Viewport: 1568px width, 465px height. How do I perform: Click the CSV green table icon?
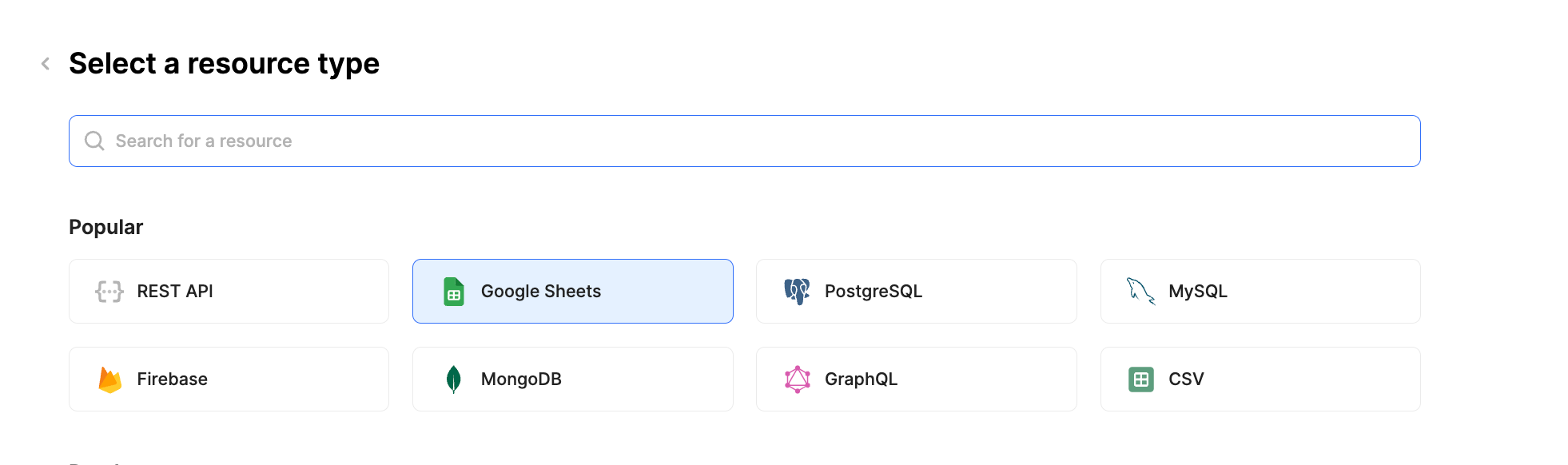(x=1140, y=380)
